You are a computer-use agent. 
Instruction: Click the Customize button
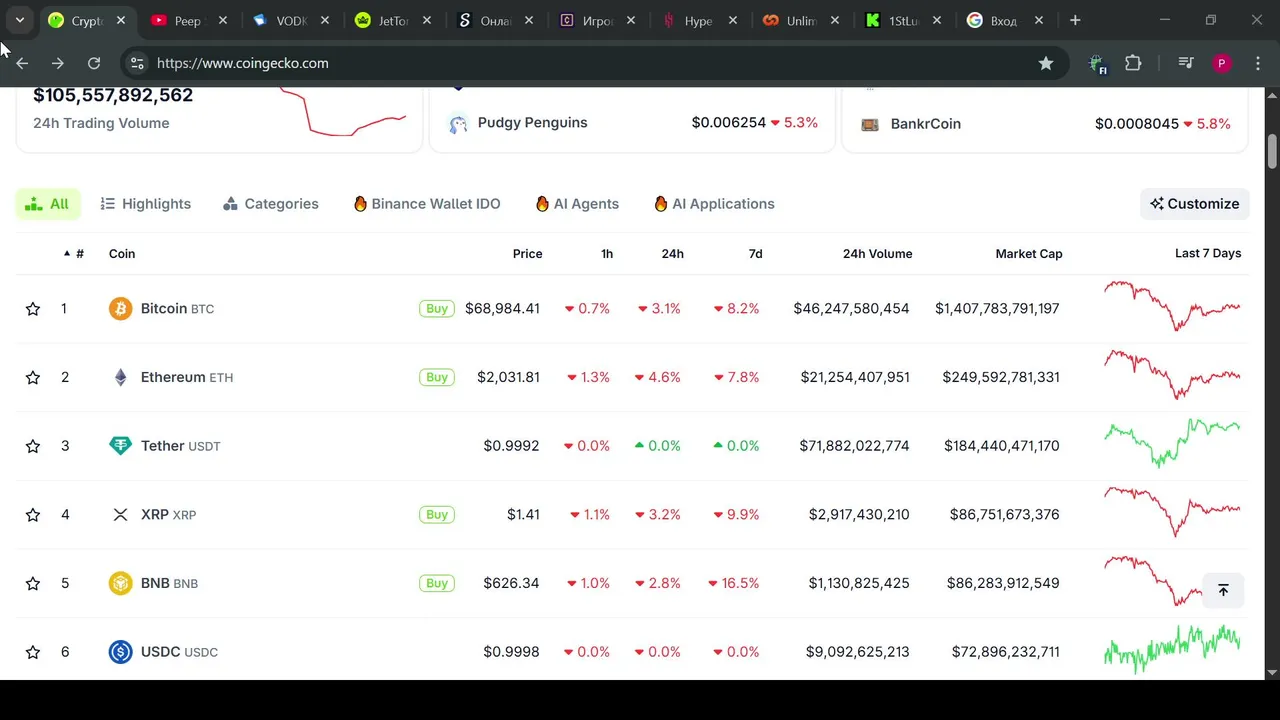(x=1195, y=204)
